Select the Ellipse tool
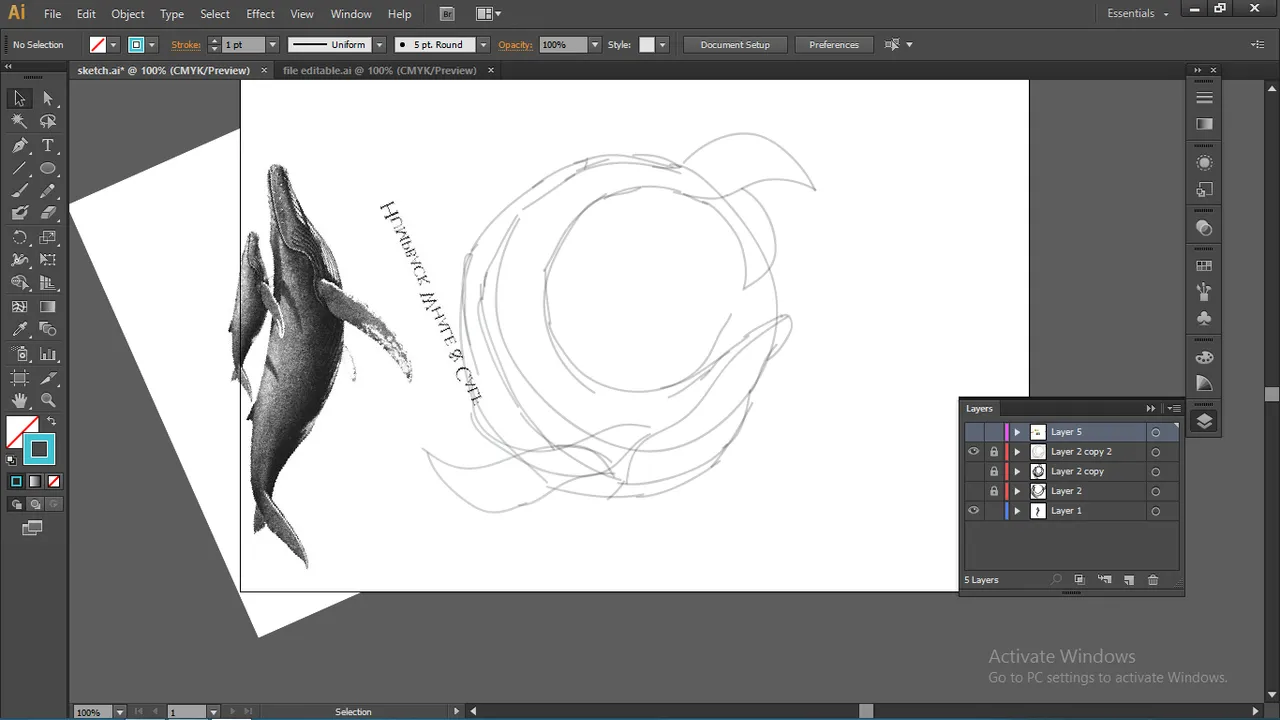This screenshot has width=1280, height=720. pos(48,168)
